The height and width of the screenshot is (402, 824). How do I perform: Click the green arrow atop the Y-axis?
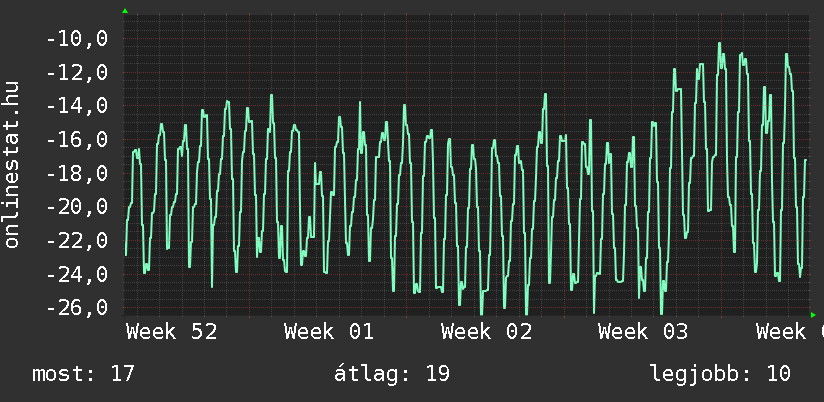tap(125, 11)
